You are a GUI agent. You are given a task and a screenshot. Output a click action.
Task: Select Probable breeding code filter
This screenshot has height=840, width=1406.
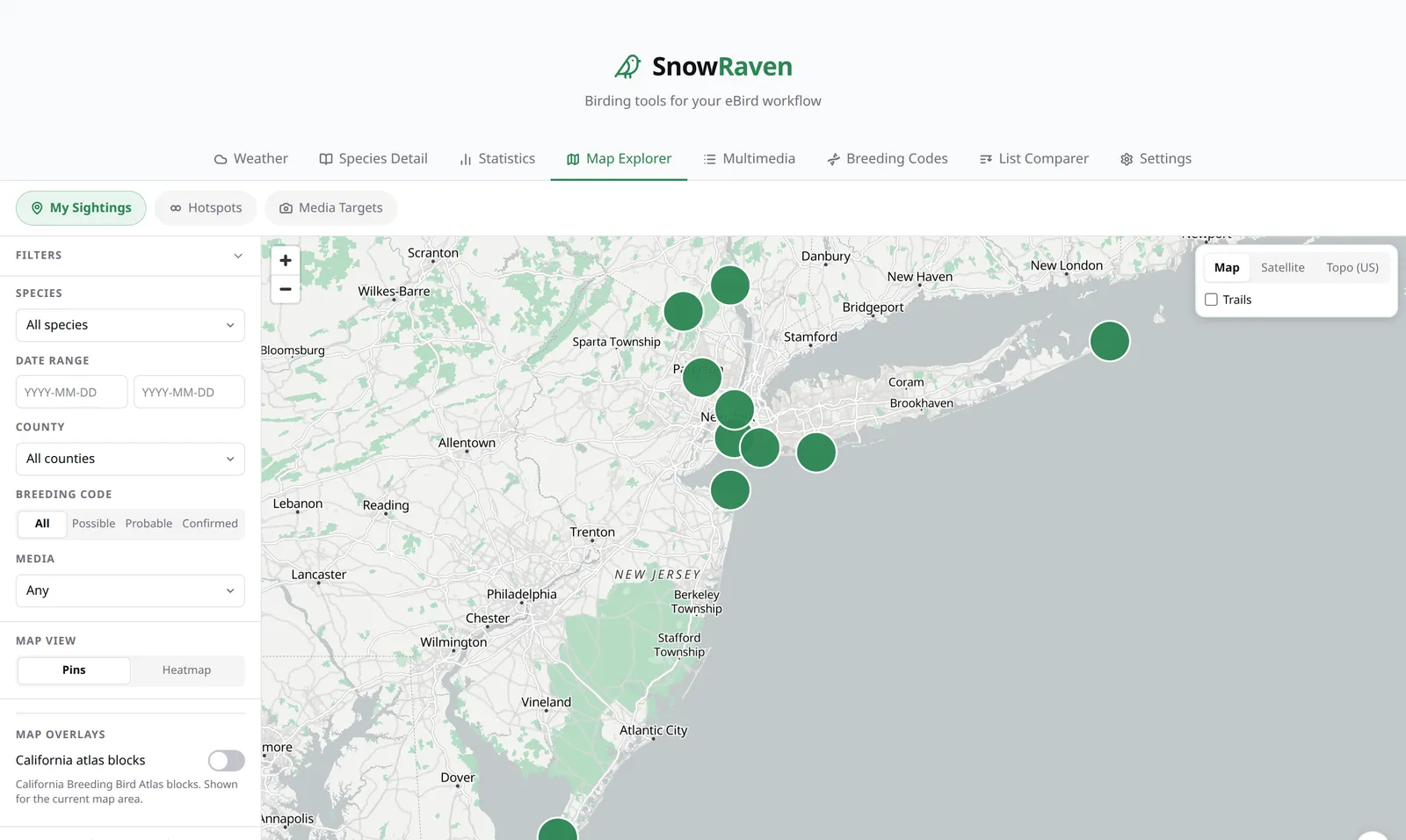point(149,524)
